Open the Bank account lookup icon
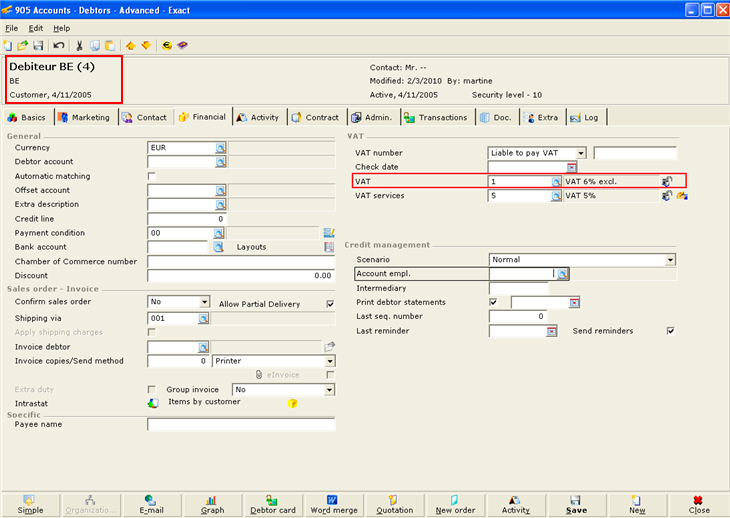Image resolution: width=730 pixels, height=518 pixels. click(x=218, y=247)
